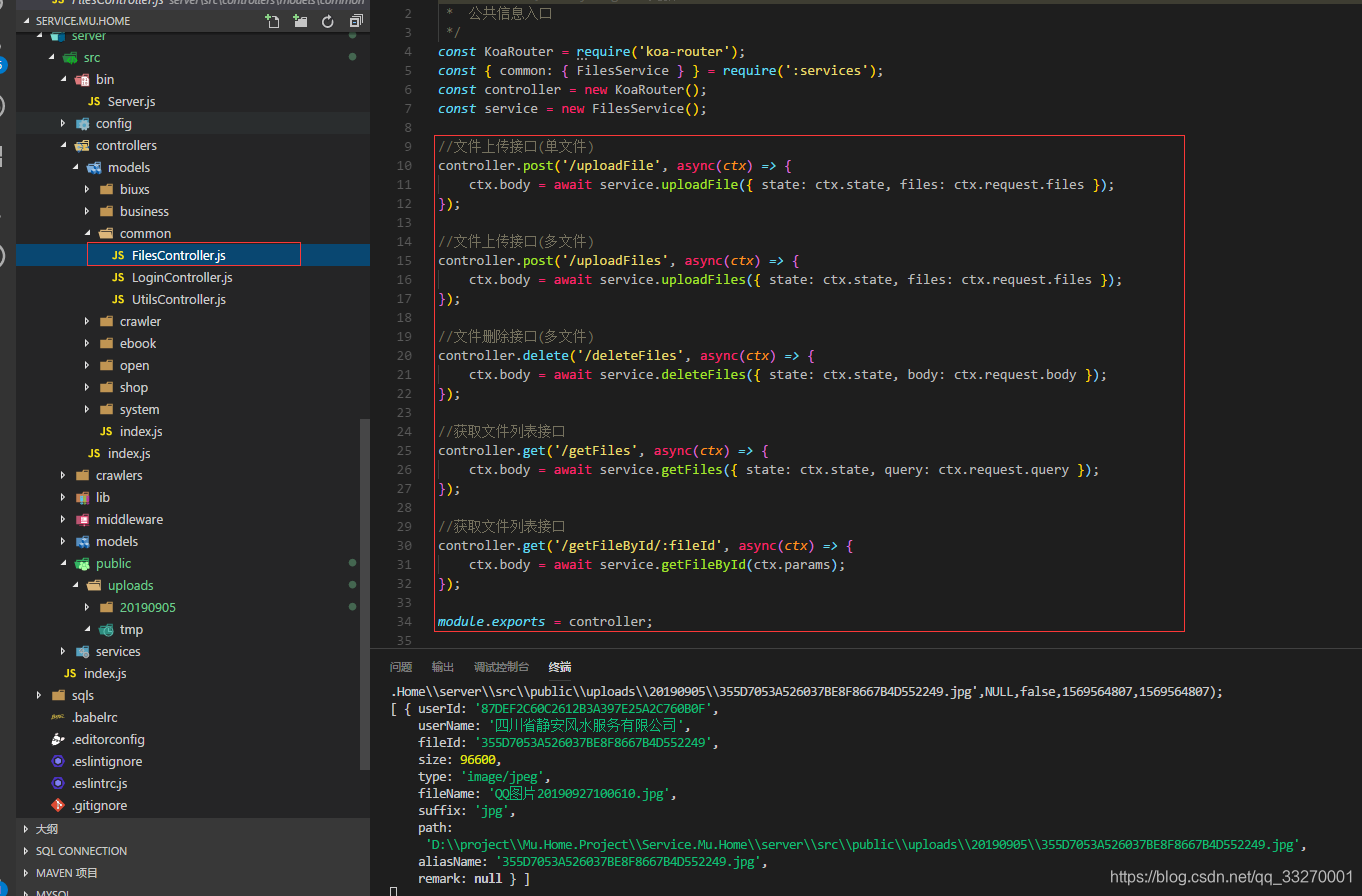Open the 问题 panel tab
1362x896 pixels.
tap(401, 666)
